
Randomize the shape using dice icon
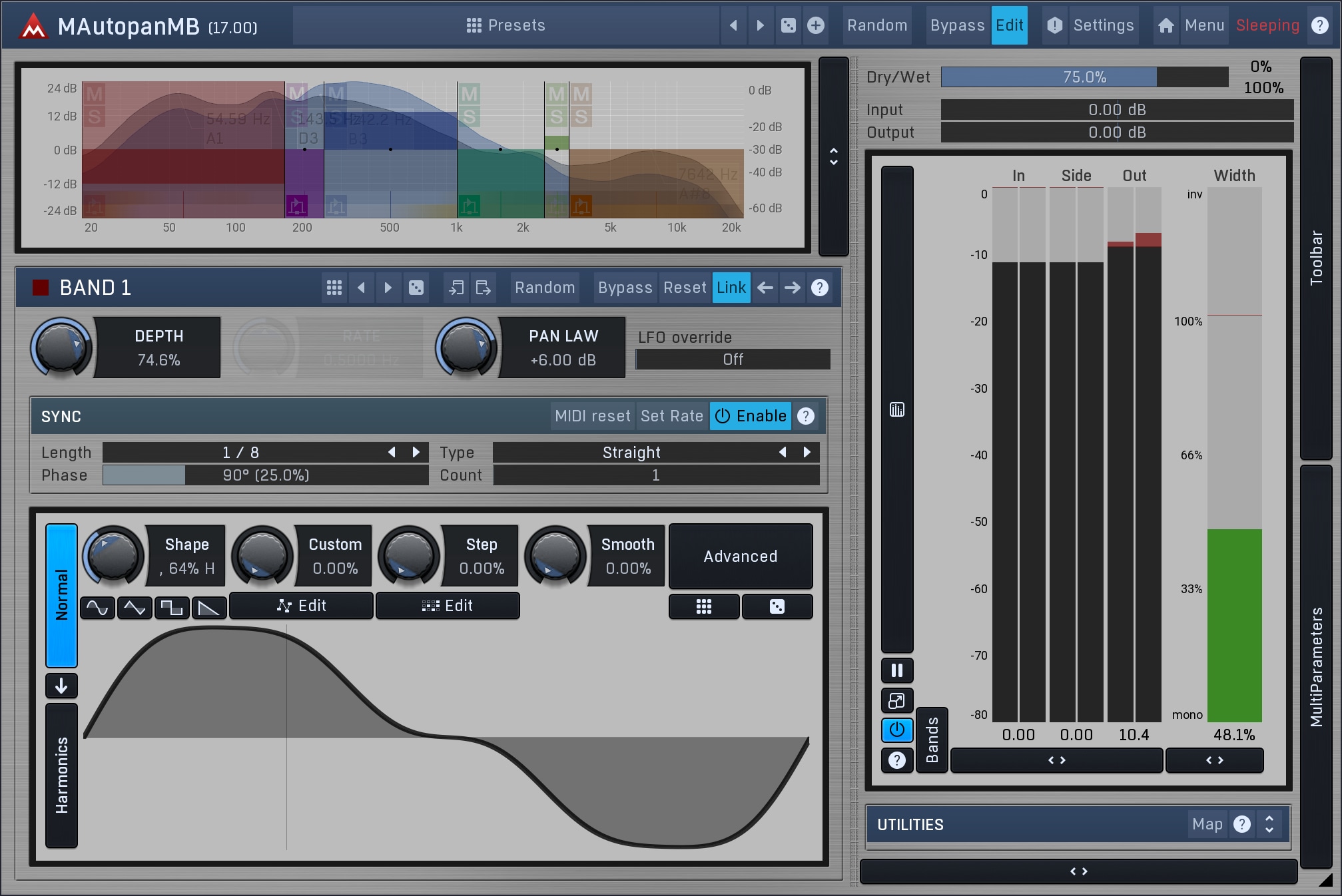pyautogui.click(x=777, y=606)
